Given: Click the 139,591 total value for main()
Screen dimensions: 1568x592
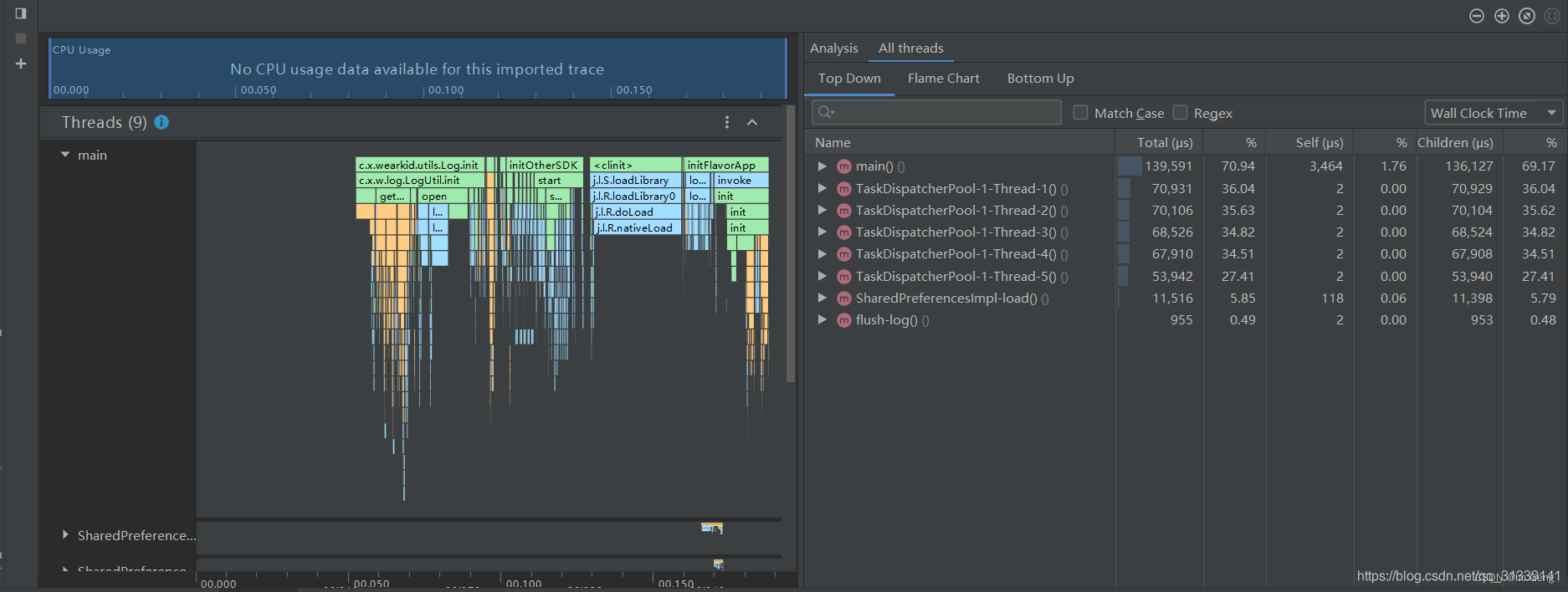Looking at the screenshot, I should [1168, 166].
